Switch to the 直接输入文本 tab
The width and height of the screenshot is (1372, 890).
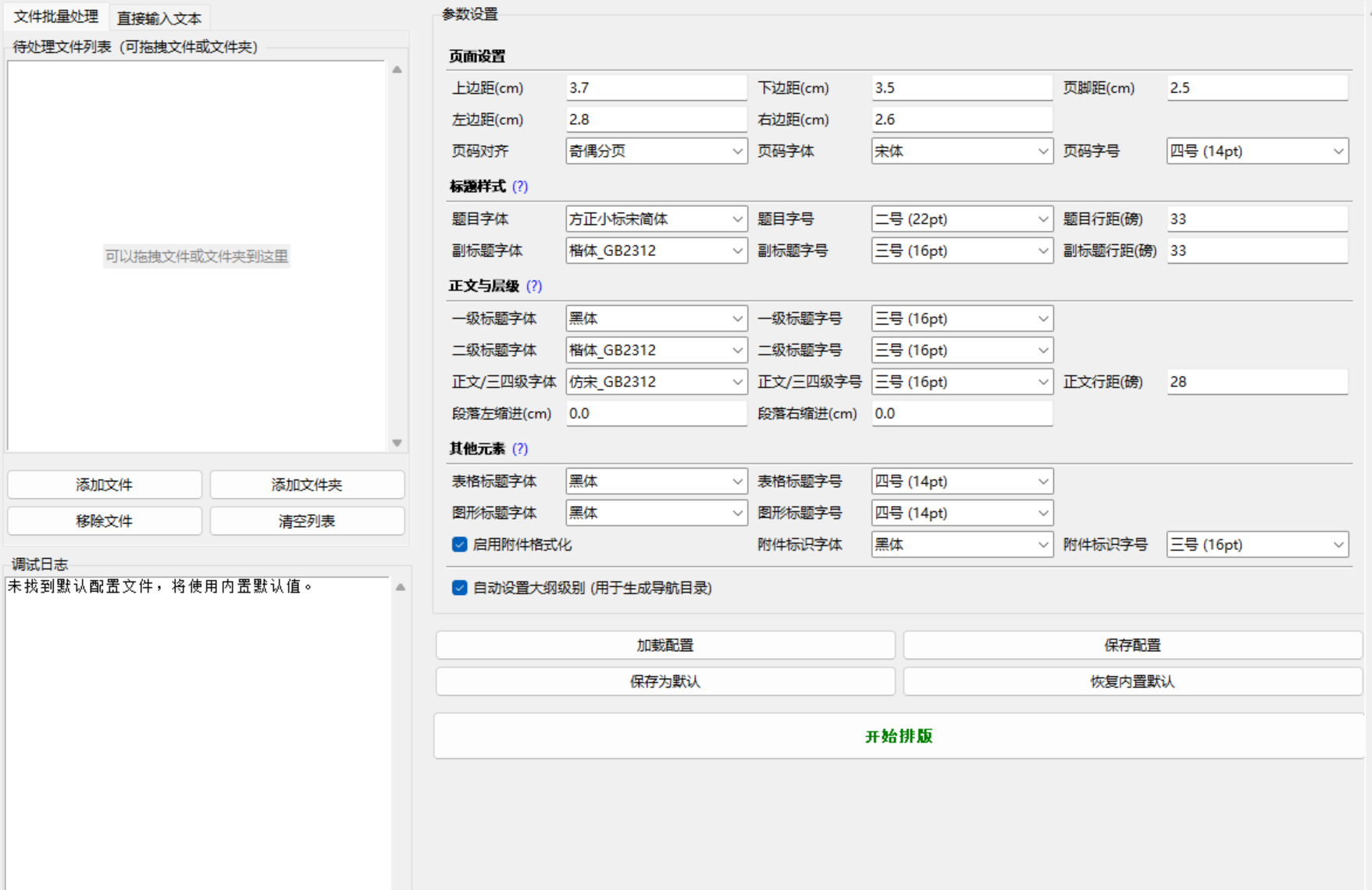point(159,16)
